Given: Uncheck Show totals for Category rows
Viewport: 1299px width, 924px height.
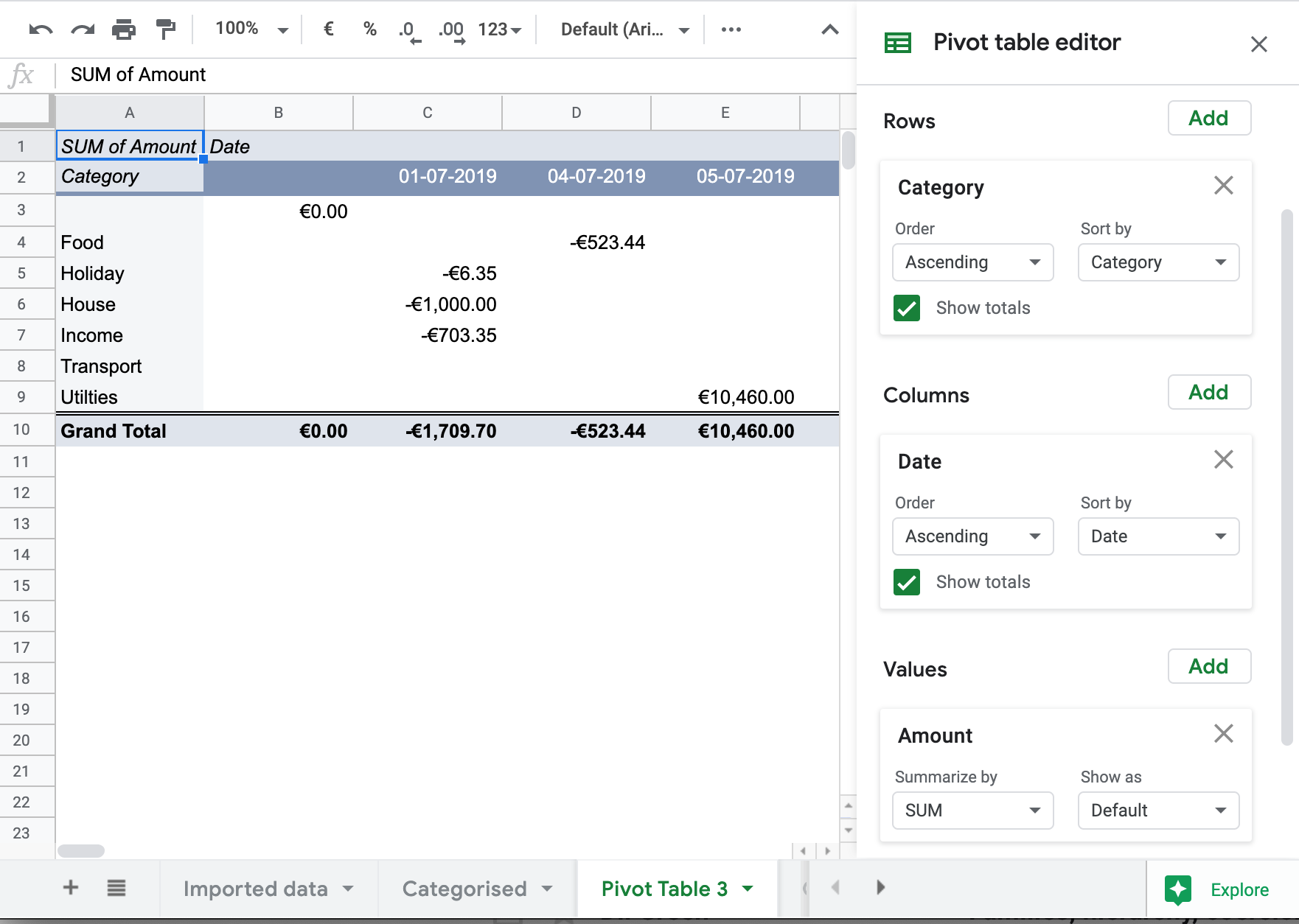Looking at the screenshot, I should point(907,308).
